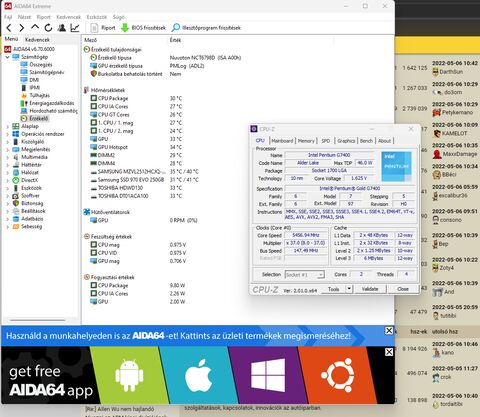Open the Mainboard tab in CPU-Z
This screenshot has height=417, width=480.
click(282, 141)
